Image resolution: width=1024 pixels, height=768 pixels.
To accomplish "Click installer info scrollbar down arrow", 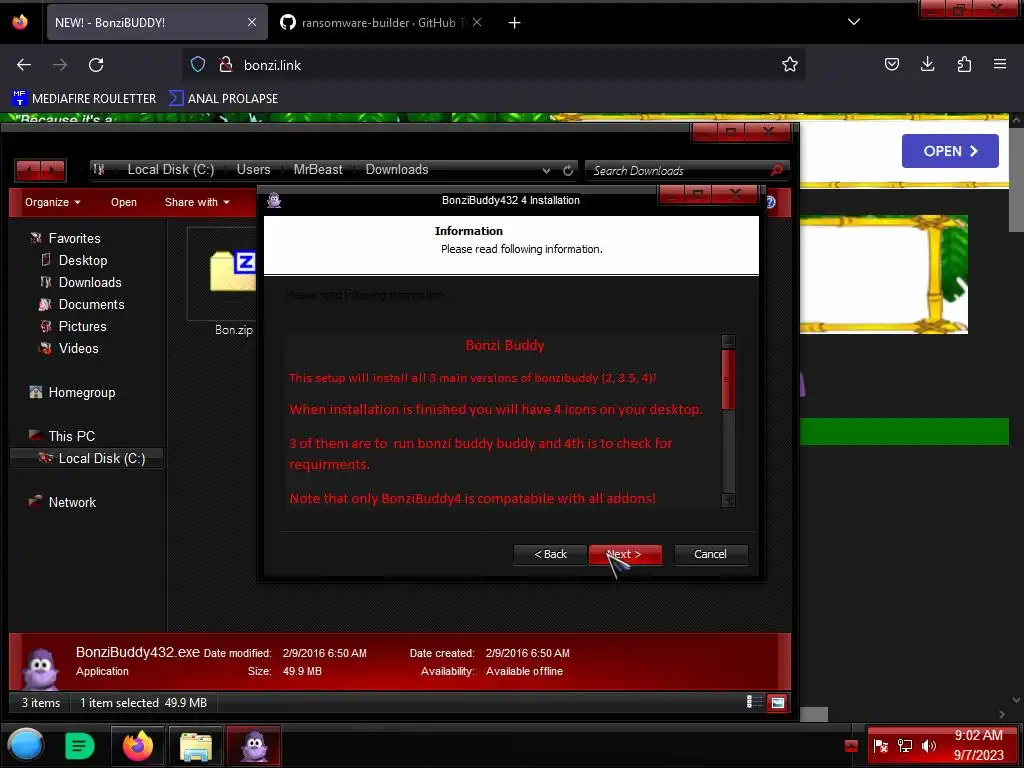I will pyautogui.click(x=728, y=501).
